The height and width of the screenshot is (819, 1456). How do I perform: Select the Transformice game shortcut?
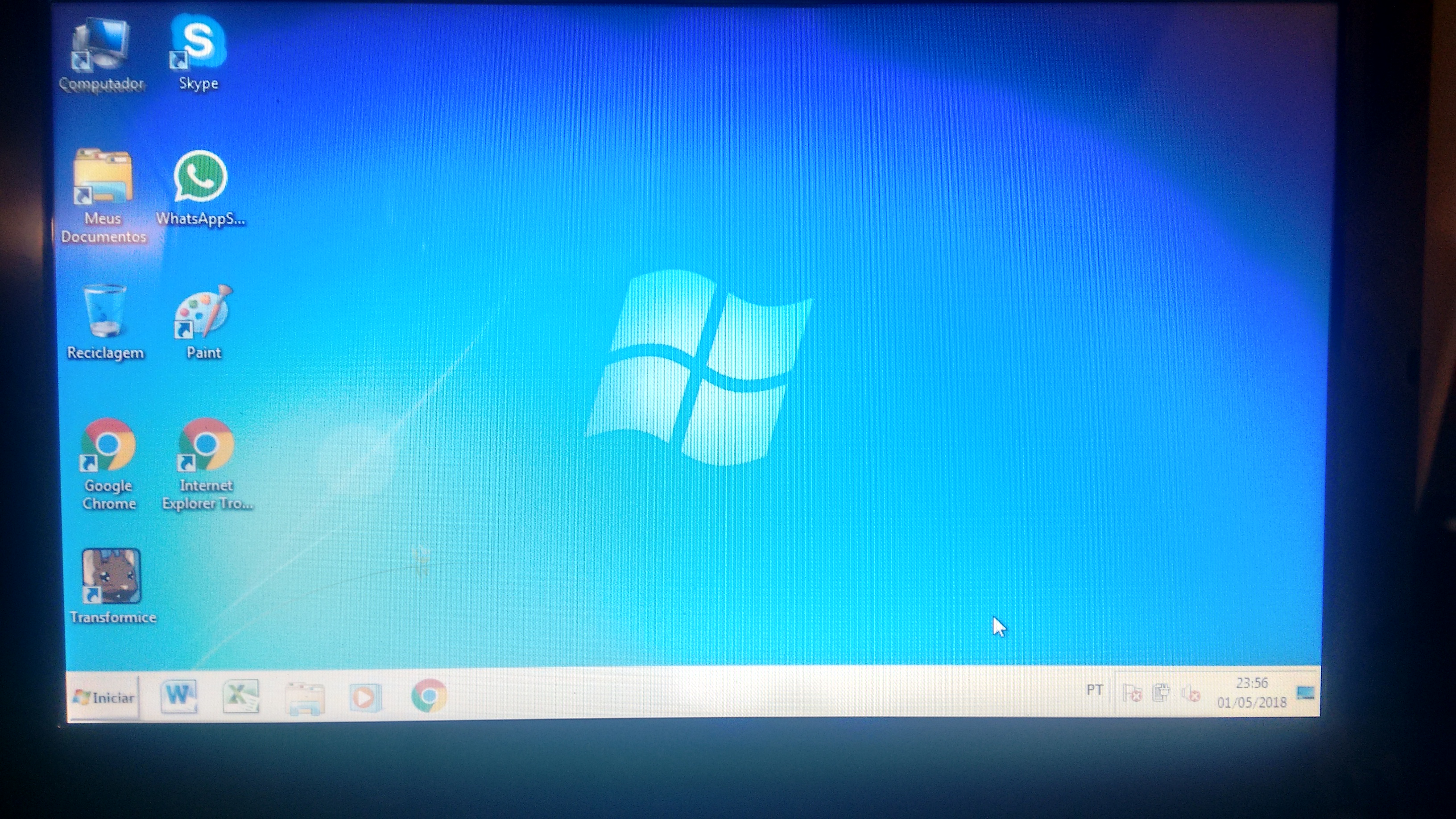click(112, 586)
